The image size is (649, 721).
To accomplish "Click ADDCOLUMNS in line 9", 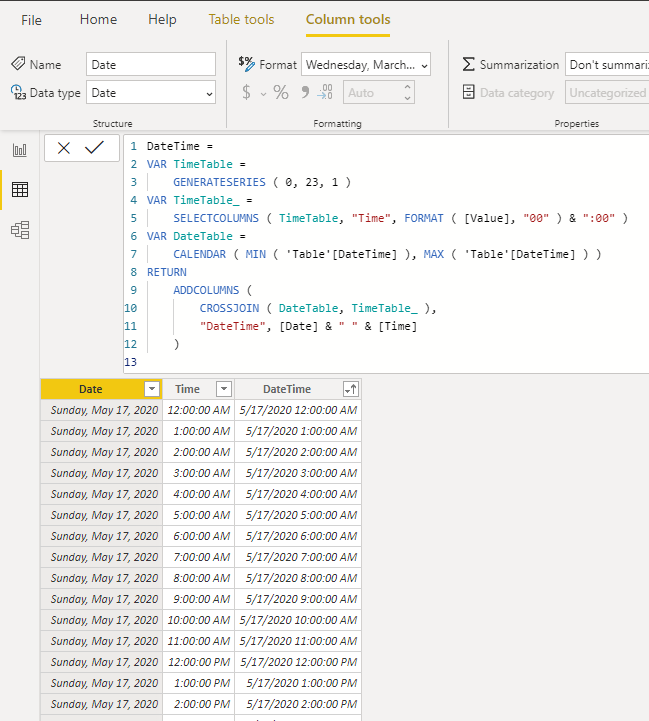I will [x=206, y=290].
